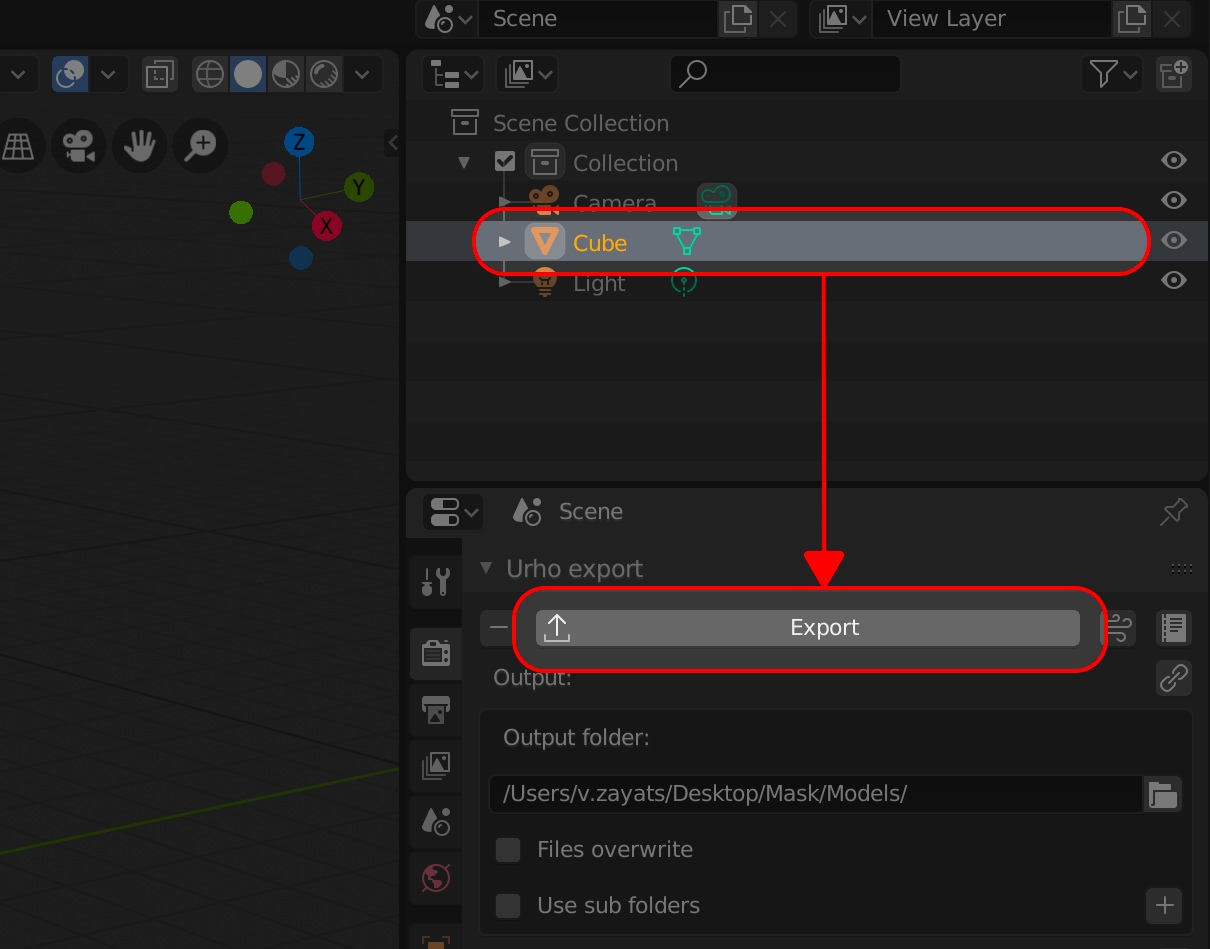Click the pin icon in properties header
The width and height of the screenshot is (1210, 949).
click(x=1173, y=512)
